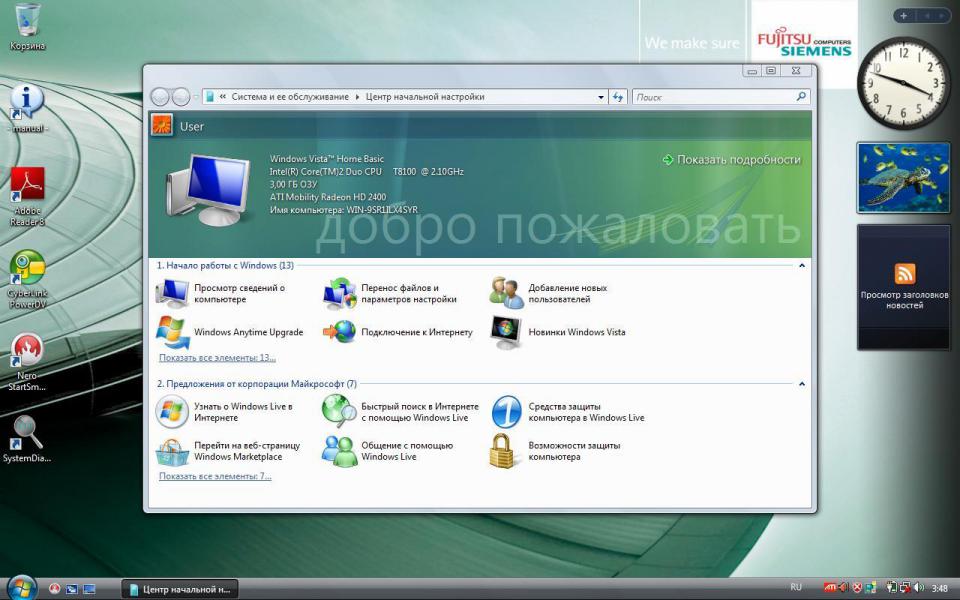
Task: Click the Windows Vista Home Basic text
Action: coord(327,159)
